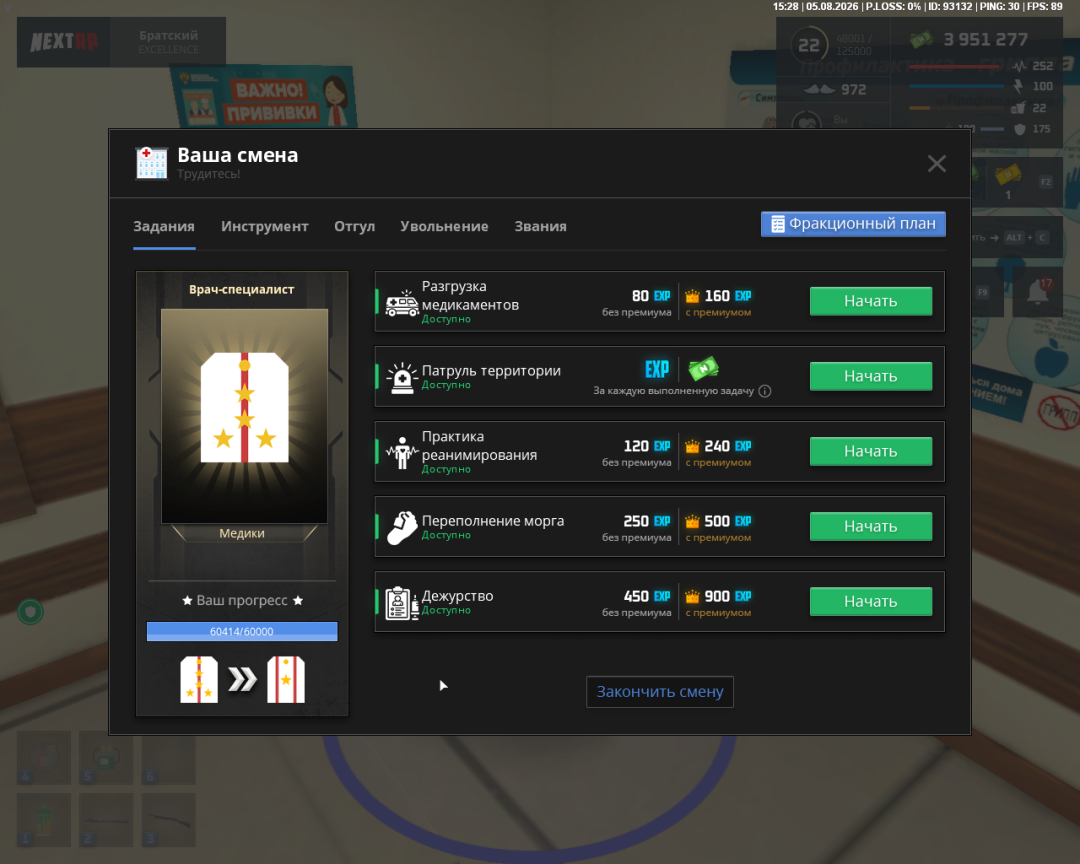This screenshot has width=1080, height=864.
Task: Start the Разгрузка медикаментов task
Action: click(871, 301)
